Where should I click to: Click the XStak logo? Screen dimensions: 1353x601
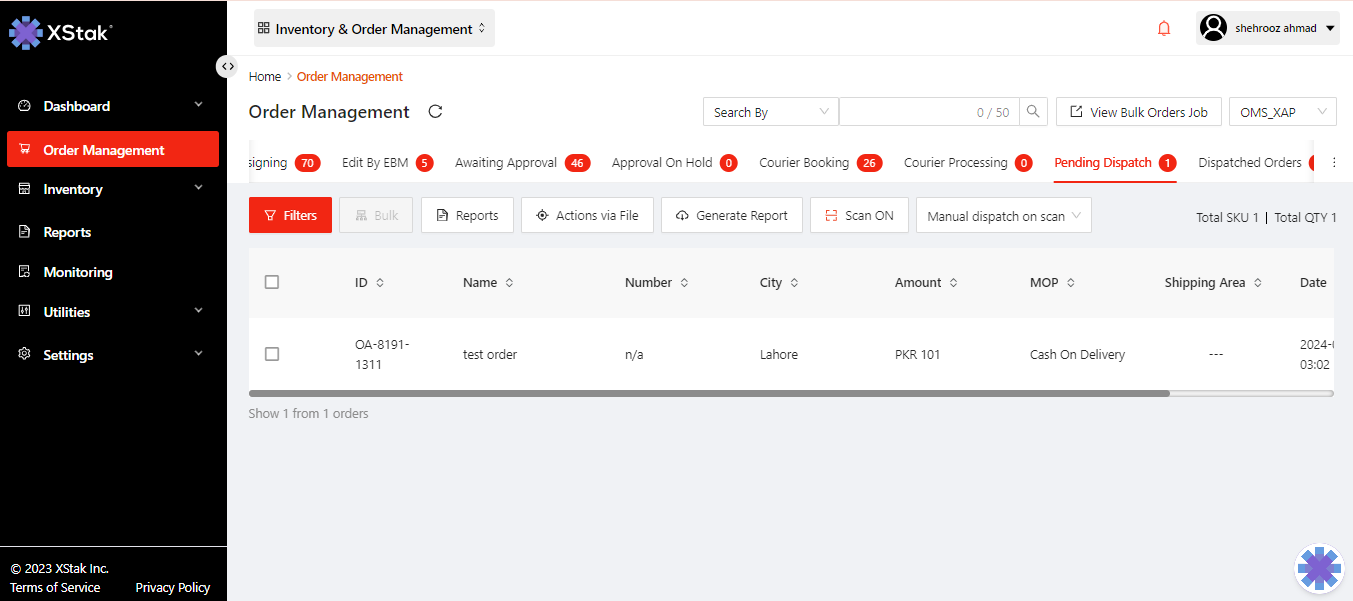(x=60, y=32)
